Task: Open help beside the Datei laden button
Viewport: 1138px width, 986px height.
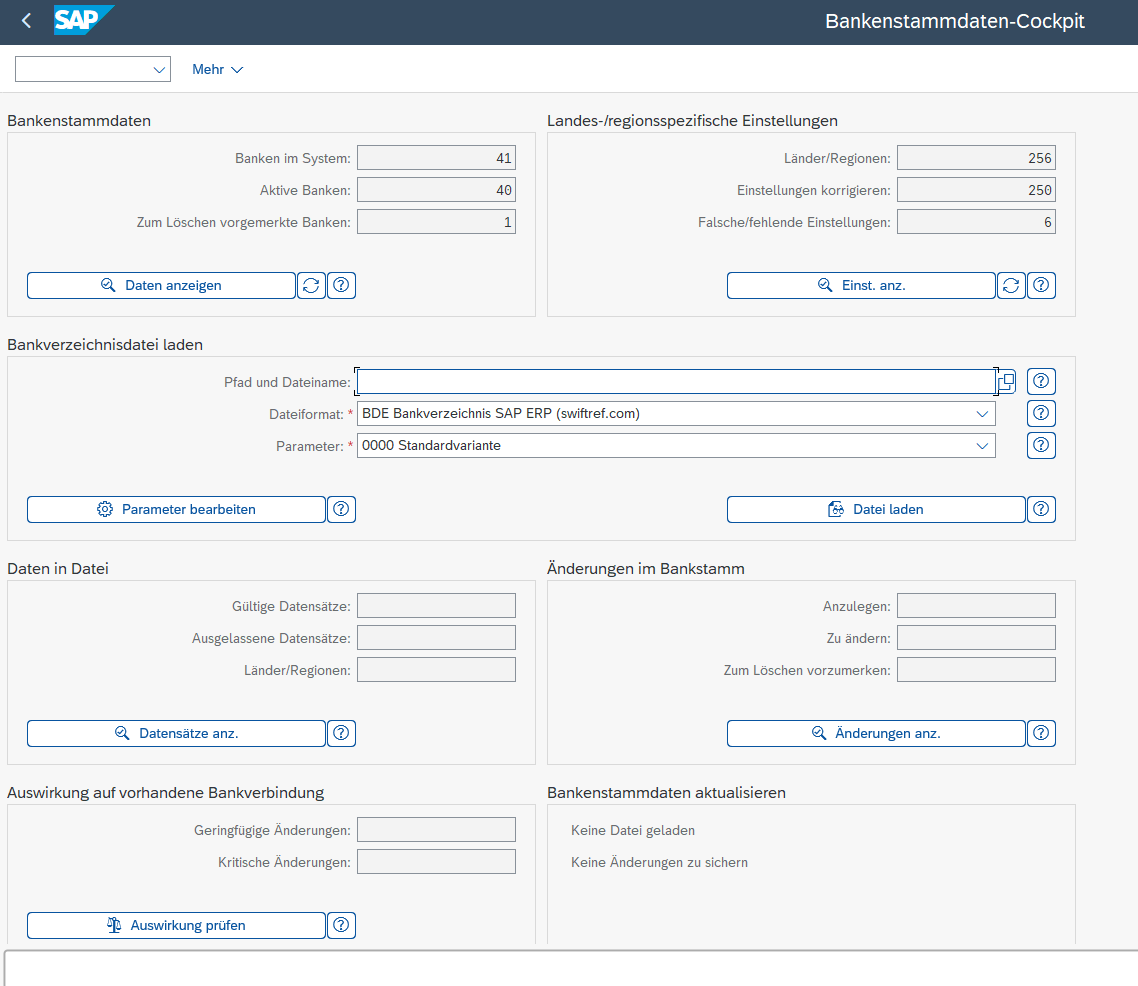Action: point(1042,509)
